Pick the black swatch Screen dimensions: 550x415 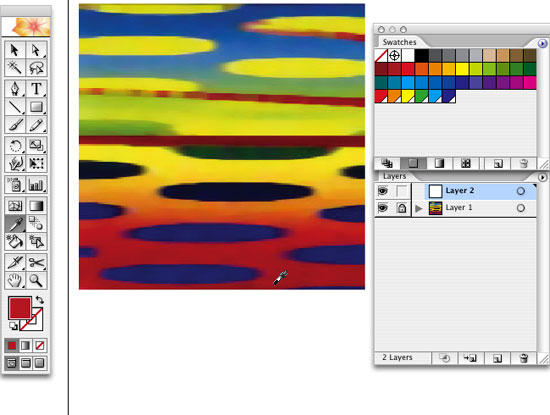click(422, 55)
